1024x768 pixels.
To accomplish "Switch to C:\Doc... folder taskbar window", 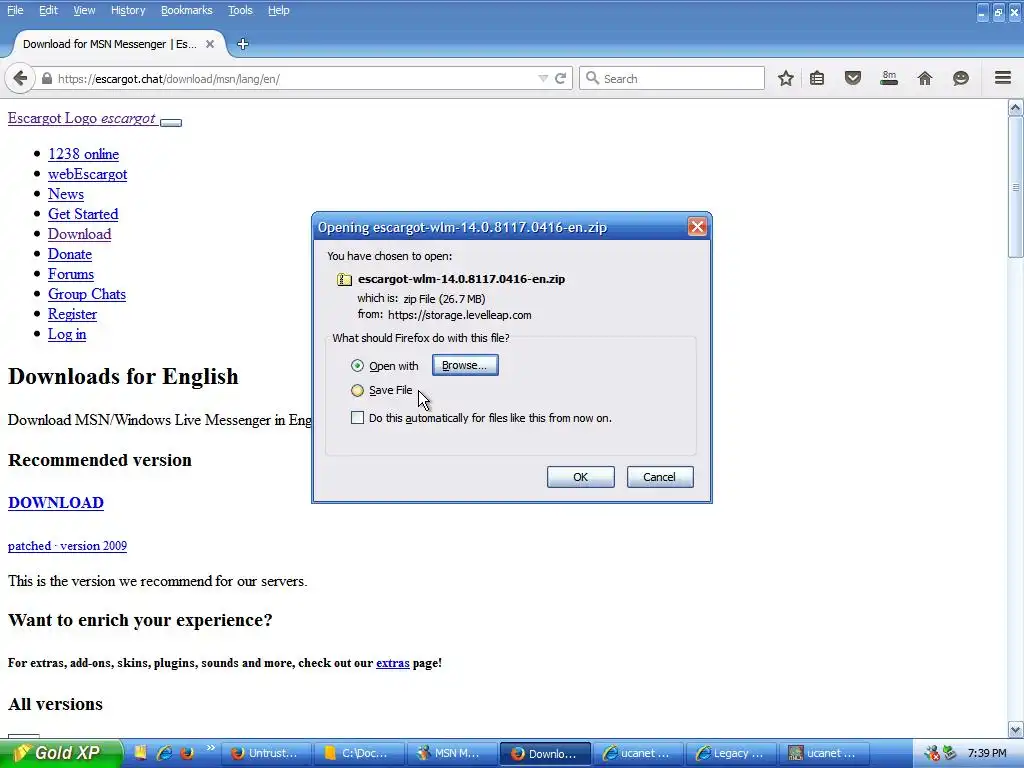I will tap(359, 753).
